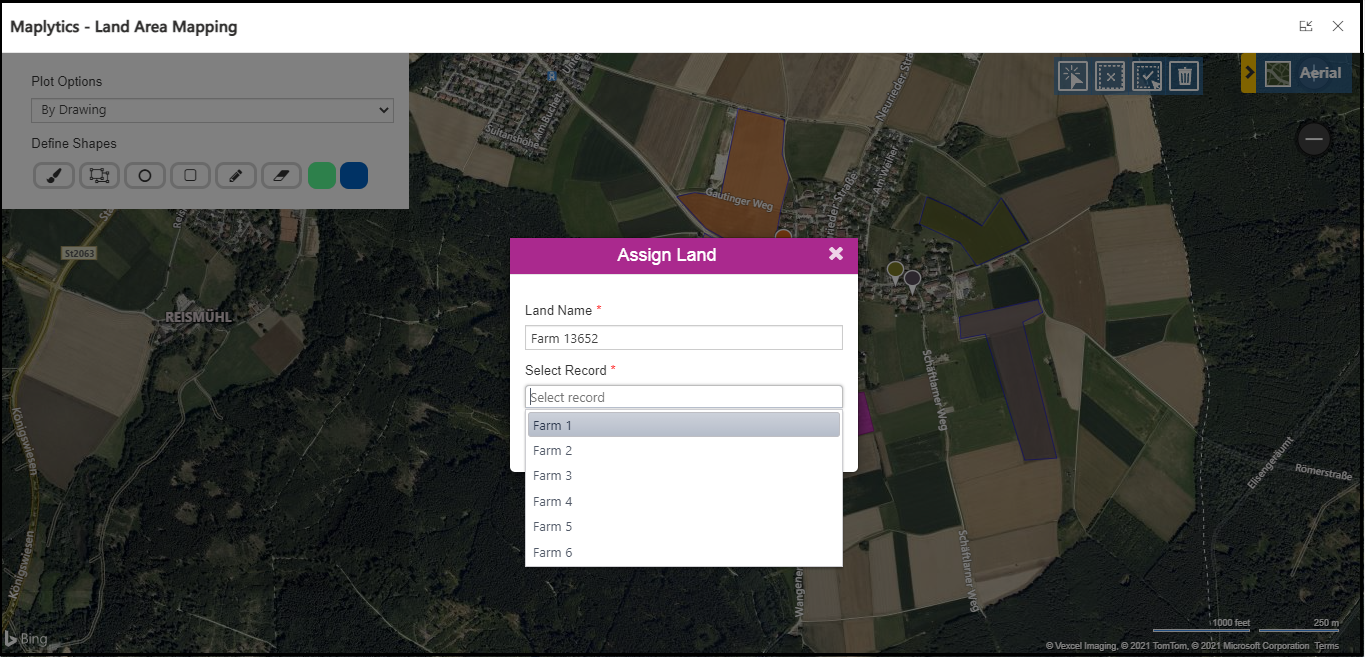Pick Farm 6 from the list
Screen dimensions: 1365x657
tap(683, 552)
